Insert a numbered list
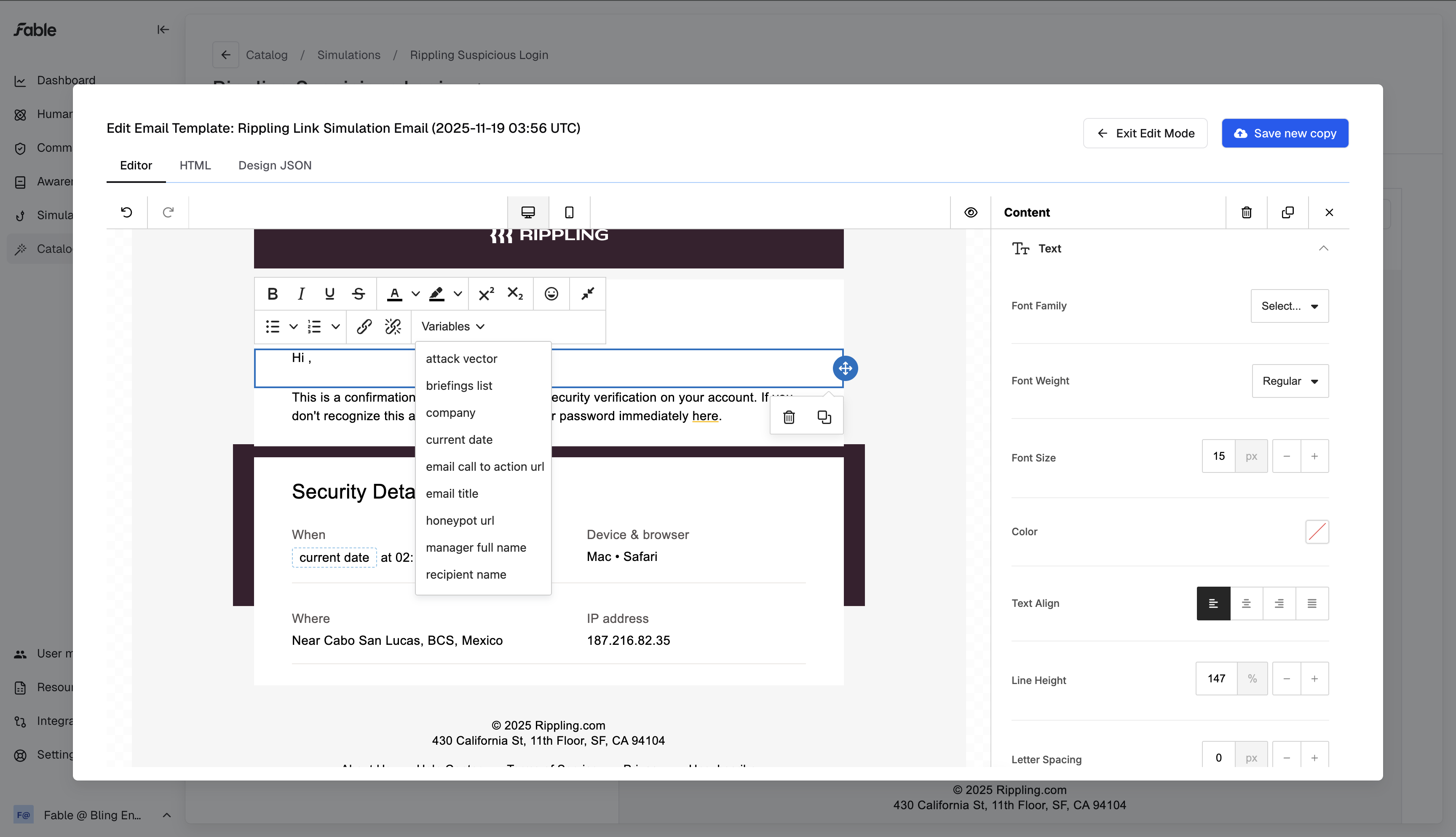This screenshot has height=837, width=1456. click(x=314, y=327)
